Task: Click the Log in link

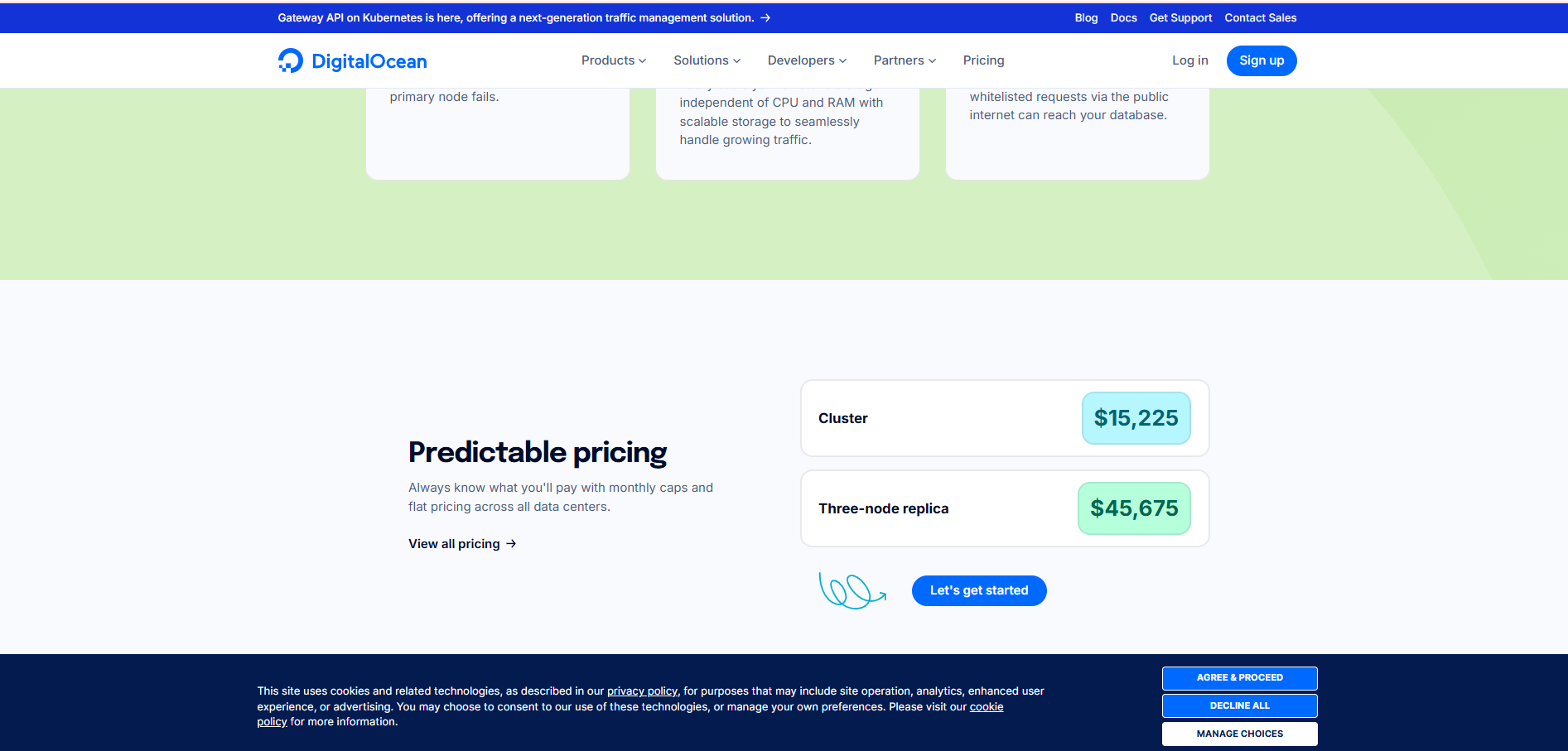Action: (1189, 60)
